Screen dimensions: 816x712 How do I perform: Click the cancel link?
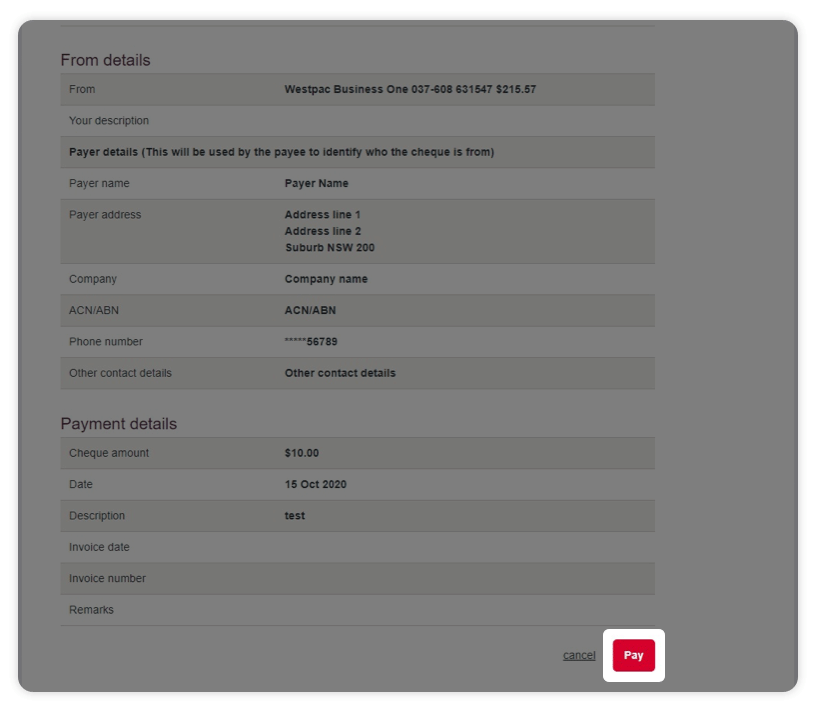[x=579, y=656]
